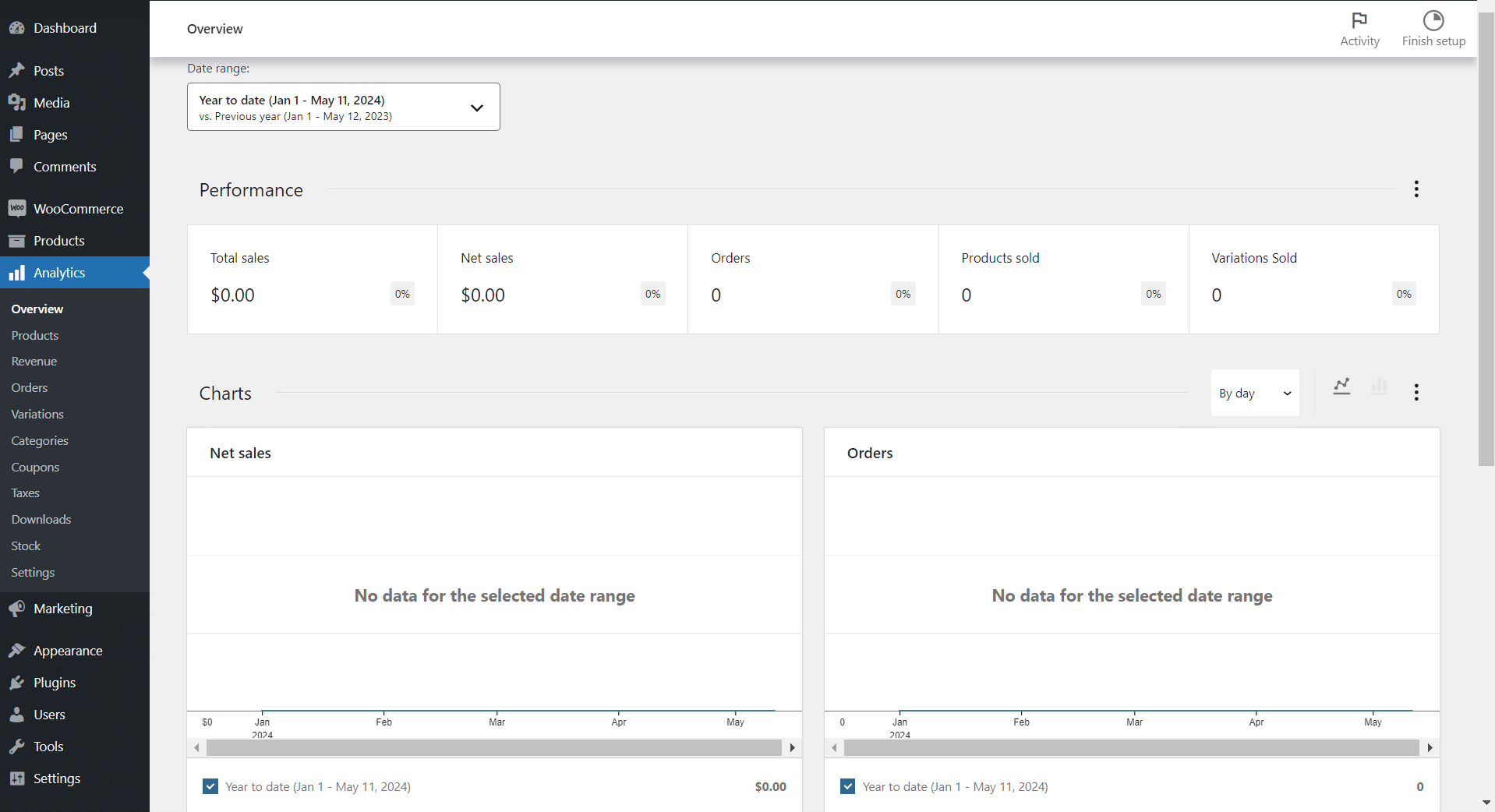1495x812 pixels.
Task: Select Revenue in the Analytics submenu
Action: pos(34,361)
